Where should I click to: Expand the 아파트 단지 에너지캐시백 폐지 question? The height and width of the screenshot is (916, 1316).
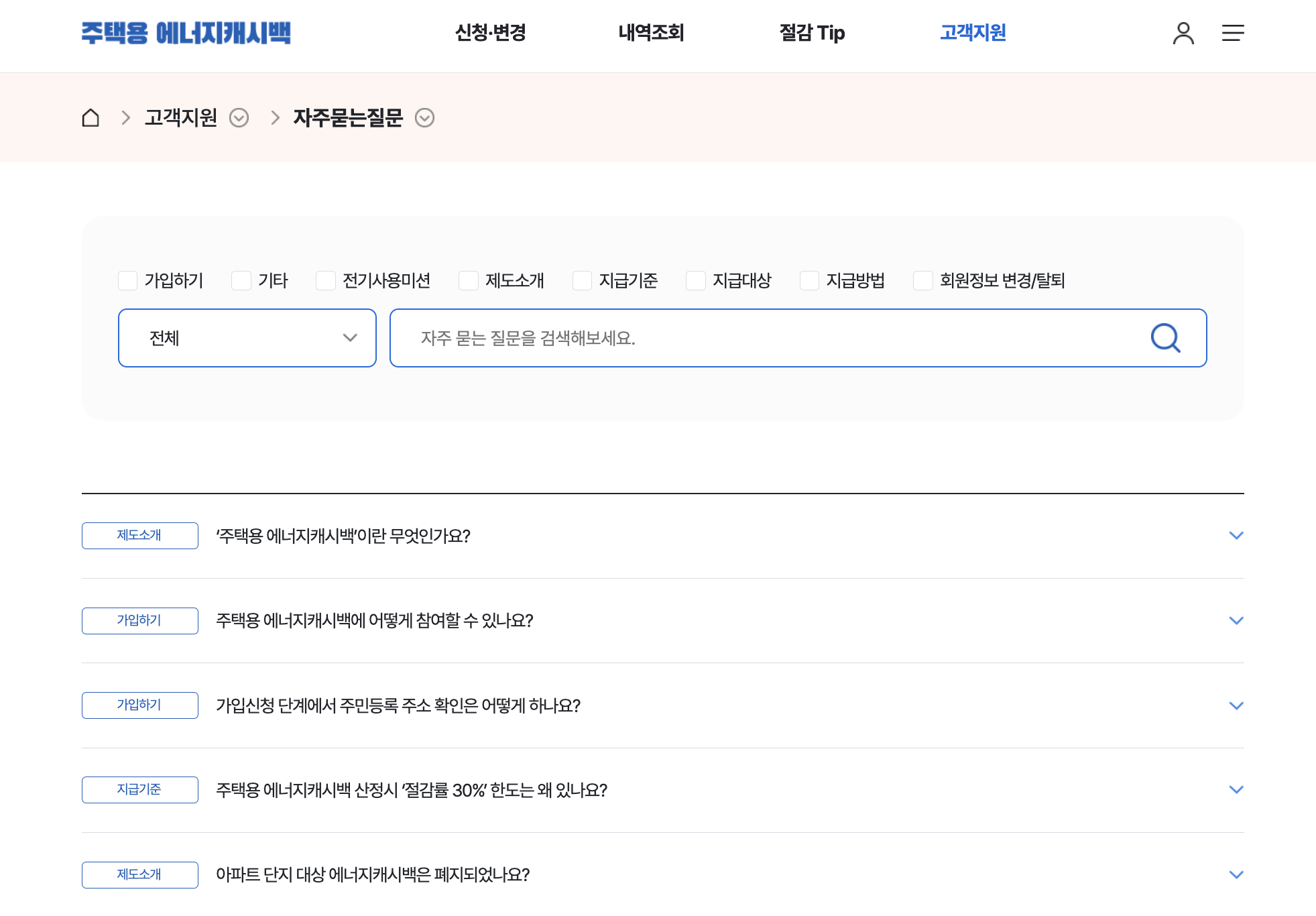[x=1236, y=874]
